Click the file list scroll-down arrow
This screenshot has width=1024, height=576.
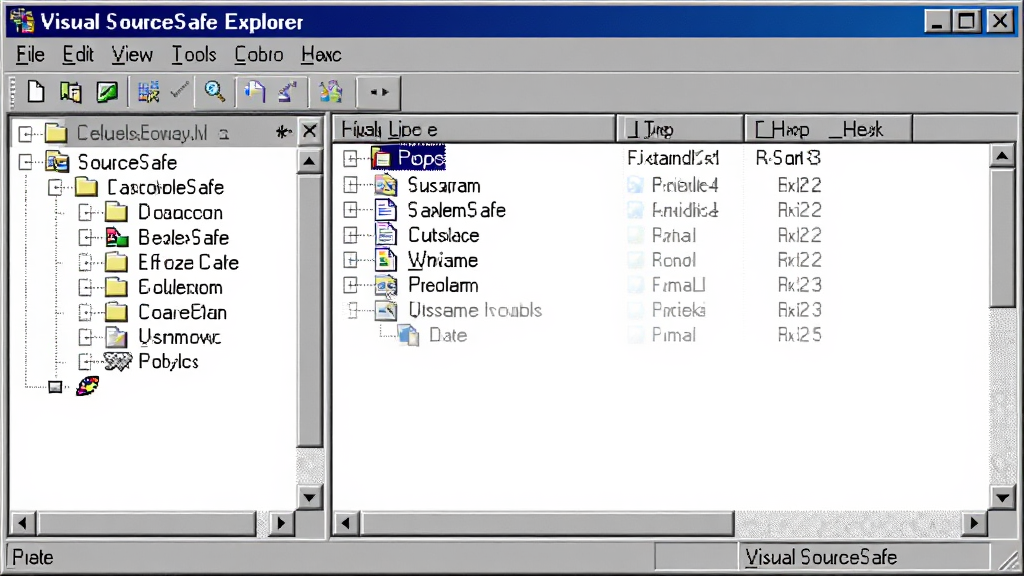pyautogui.click(x=1002, y=498)
